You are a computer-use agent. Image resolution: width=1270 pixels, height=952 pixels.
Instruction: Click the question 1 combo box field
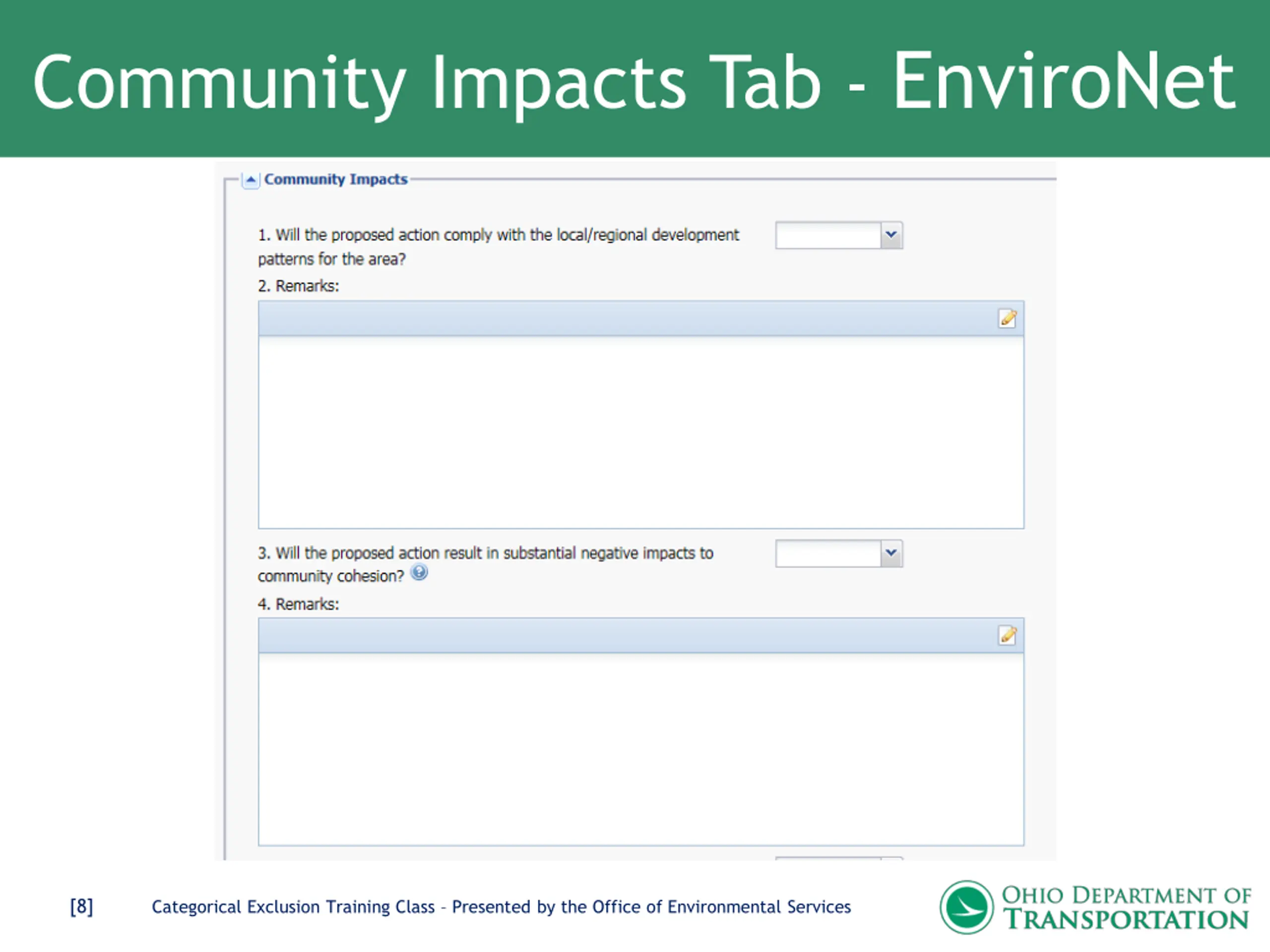[x=827, y=236]
